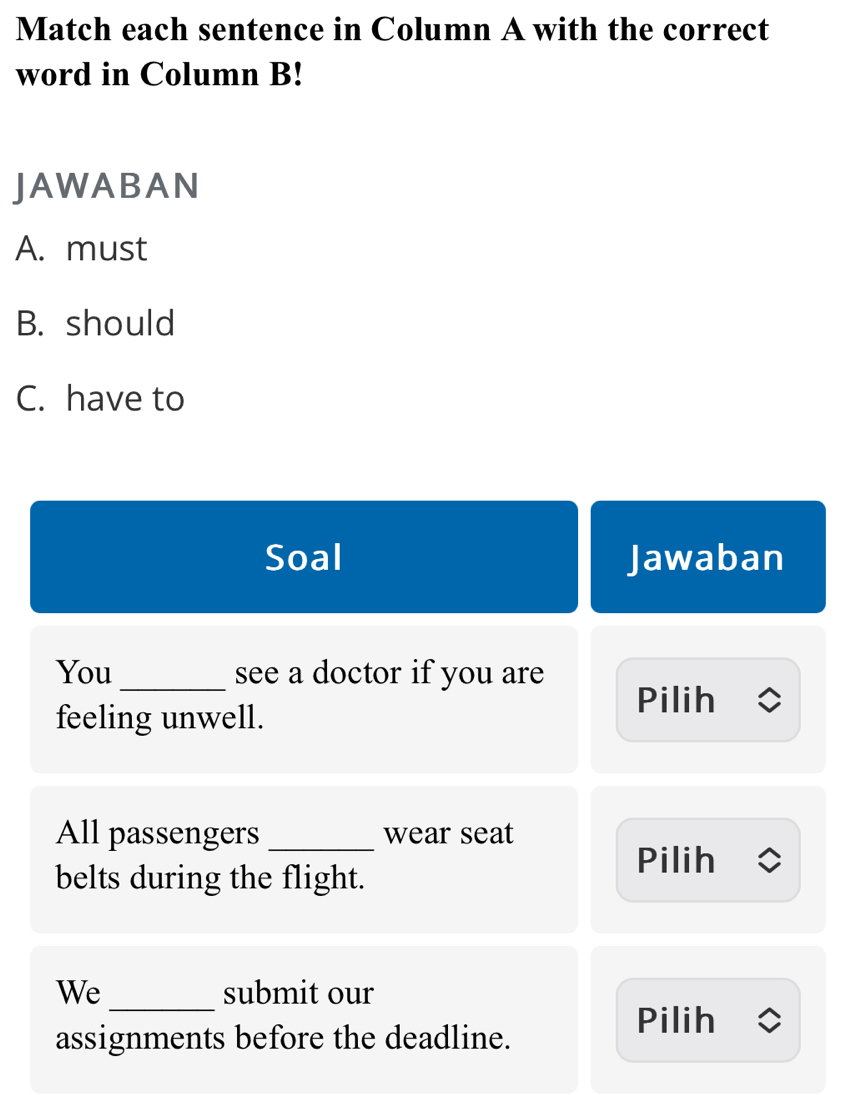This screenshot has height=1095, width=842.
Task: Click the blue Jawaban column header
Action: pyautogui.click(x=707, y=557)
